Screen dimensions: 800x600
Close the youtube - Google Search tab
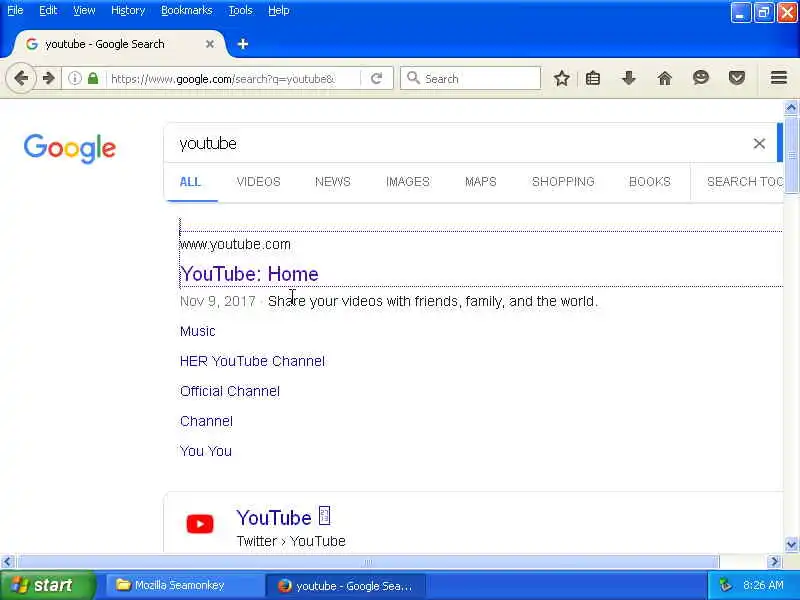(x=210, y=44)
